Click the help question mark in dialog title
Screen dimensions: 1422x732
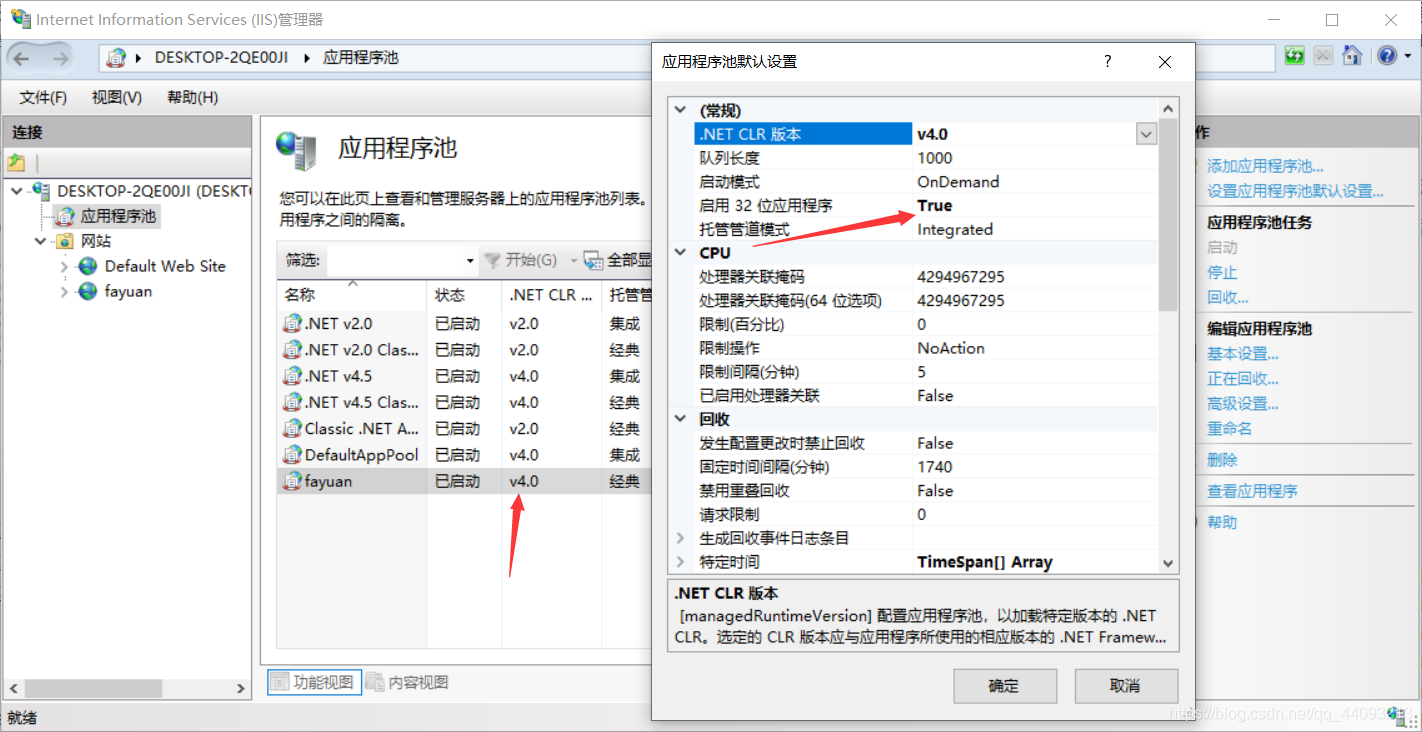pyautogui.click(x=1107, y=61)
